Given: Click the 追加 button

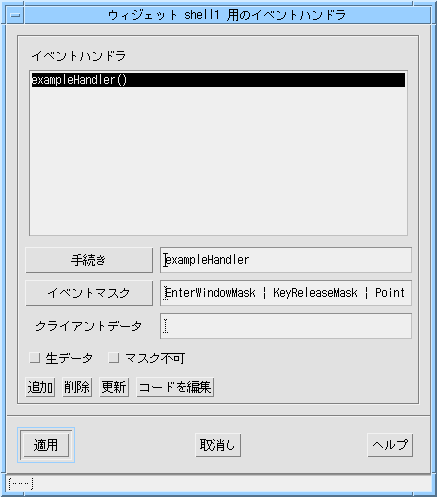Looking at the screenshot, I should tap(40, 387).
